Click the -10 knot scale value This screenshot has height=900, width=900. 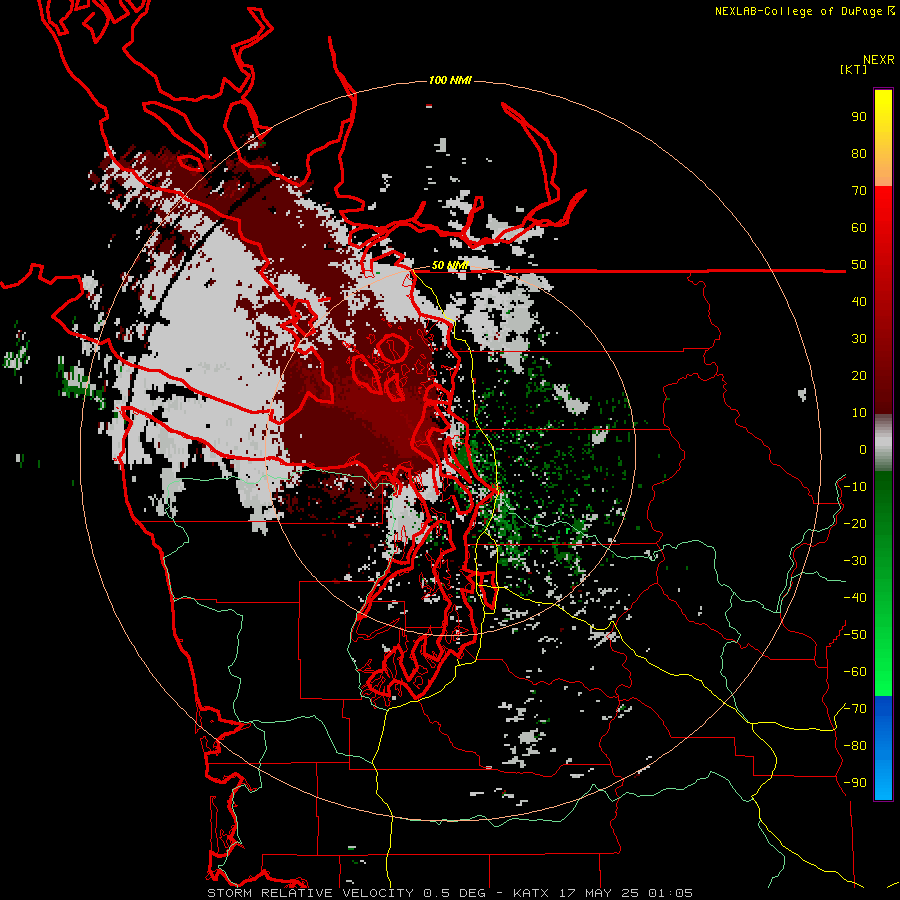855,487
